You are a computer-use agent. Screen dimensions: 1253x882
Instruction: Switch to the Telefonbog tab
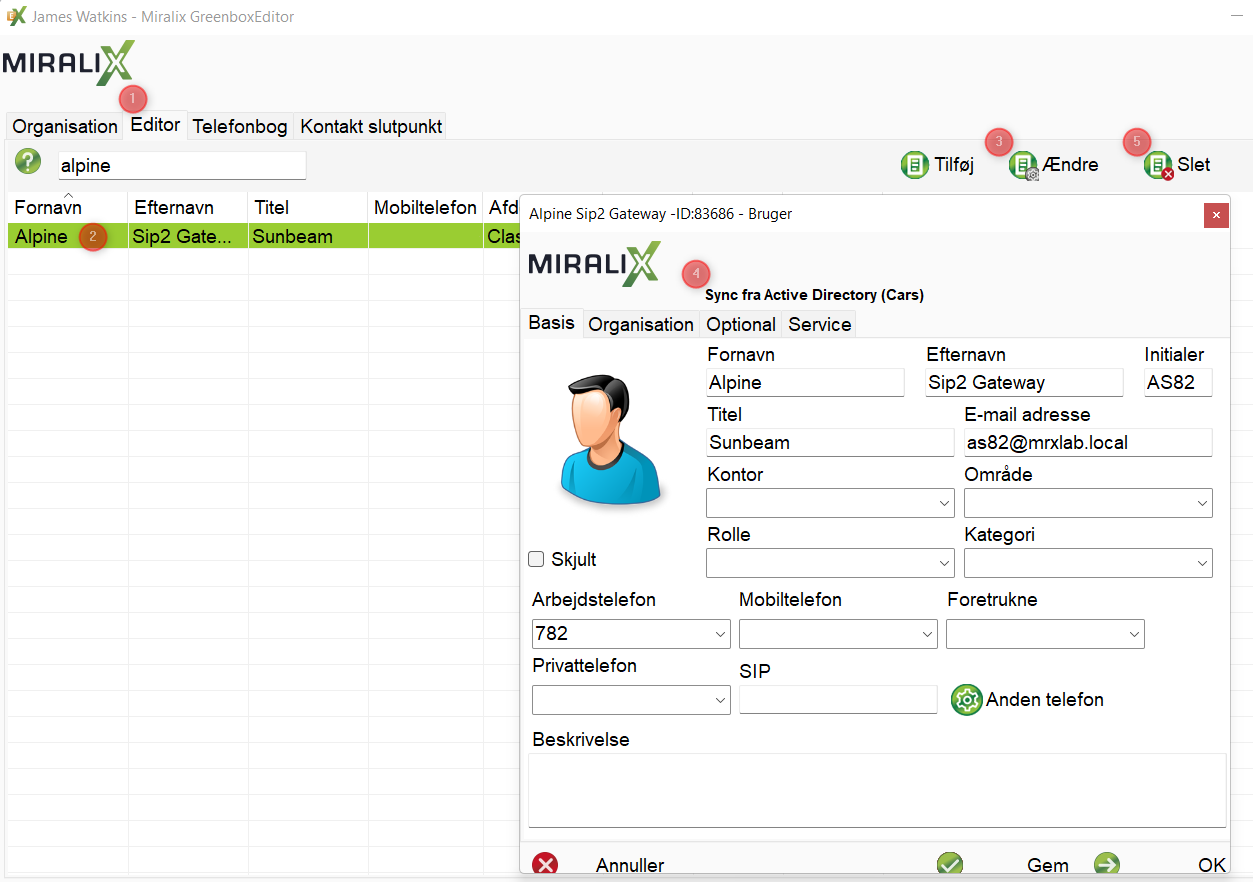point(240,127)
